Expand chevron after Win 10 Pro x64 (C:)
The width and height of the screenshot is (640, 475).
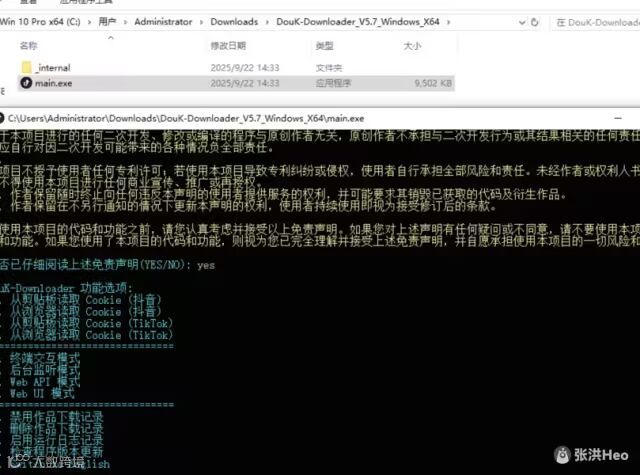[89, 22]
